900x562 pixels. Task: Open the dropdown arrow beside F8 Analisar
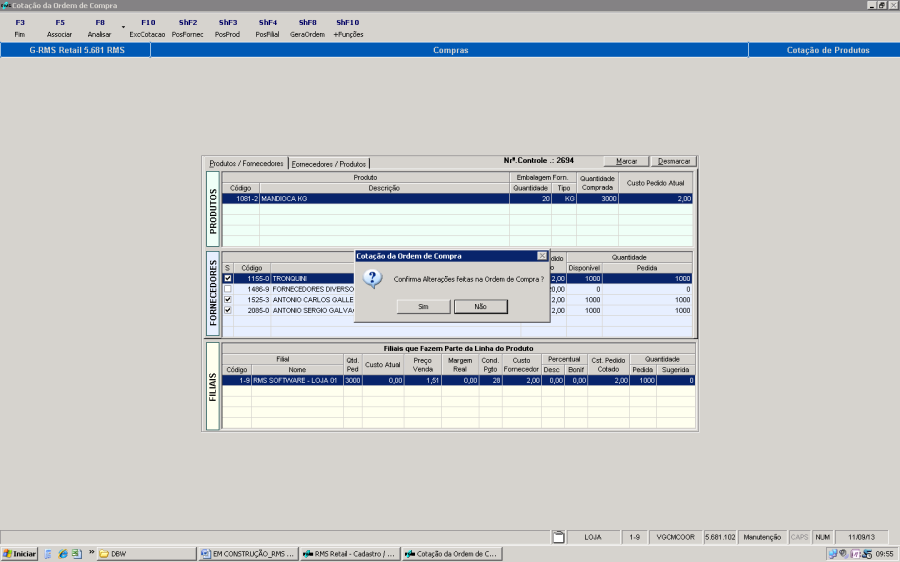pyautogui.click(x=122, y=27)
